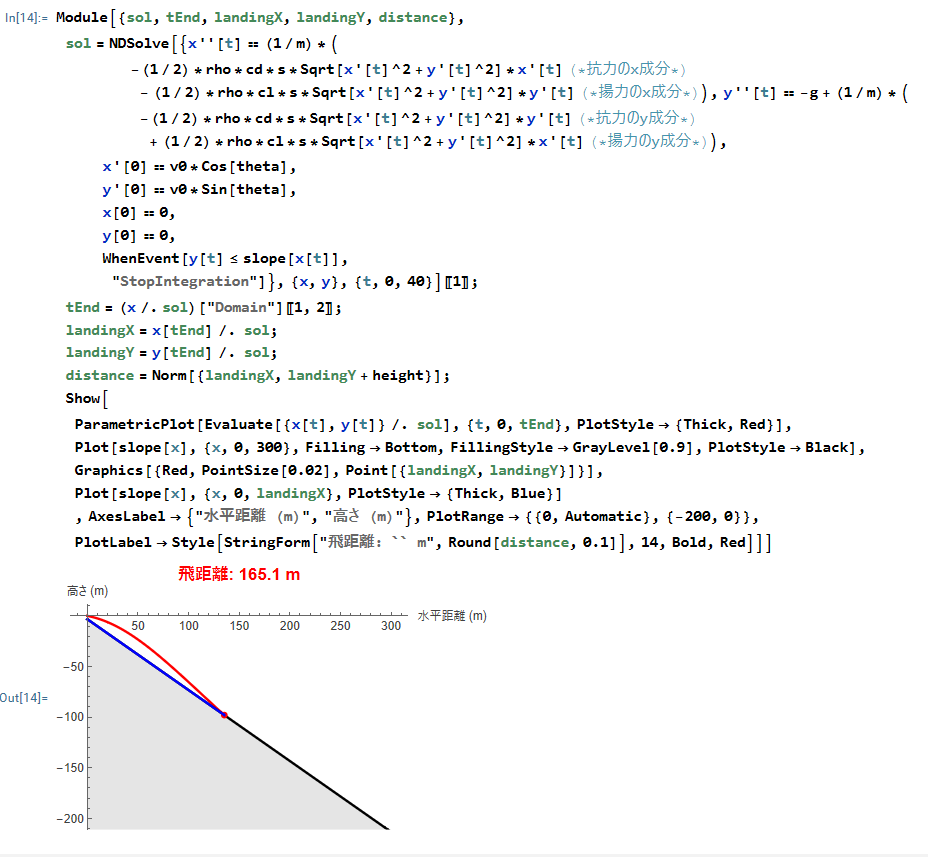This screenshot has width=928, height=857.
Task: Select the red plot title 飛距離: 165.1 m
Action: pyautogui.click(x=239, y=574)
